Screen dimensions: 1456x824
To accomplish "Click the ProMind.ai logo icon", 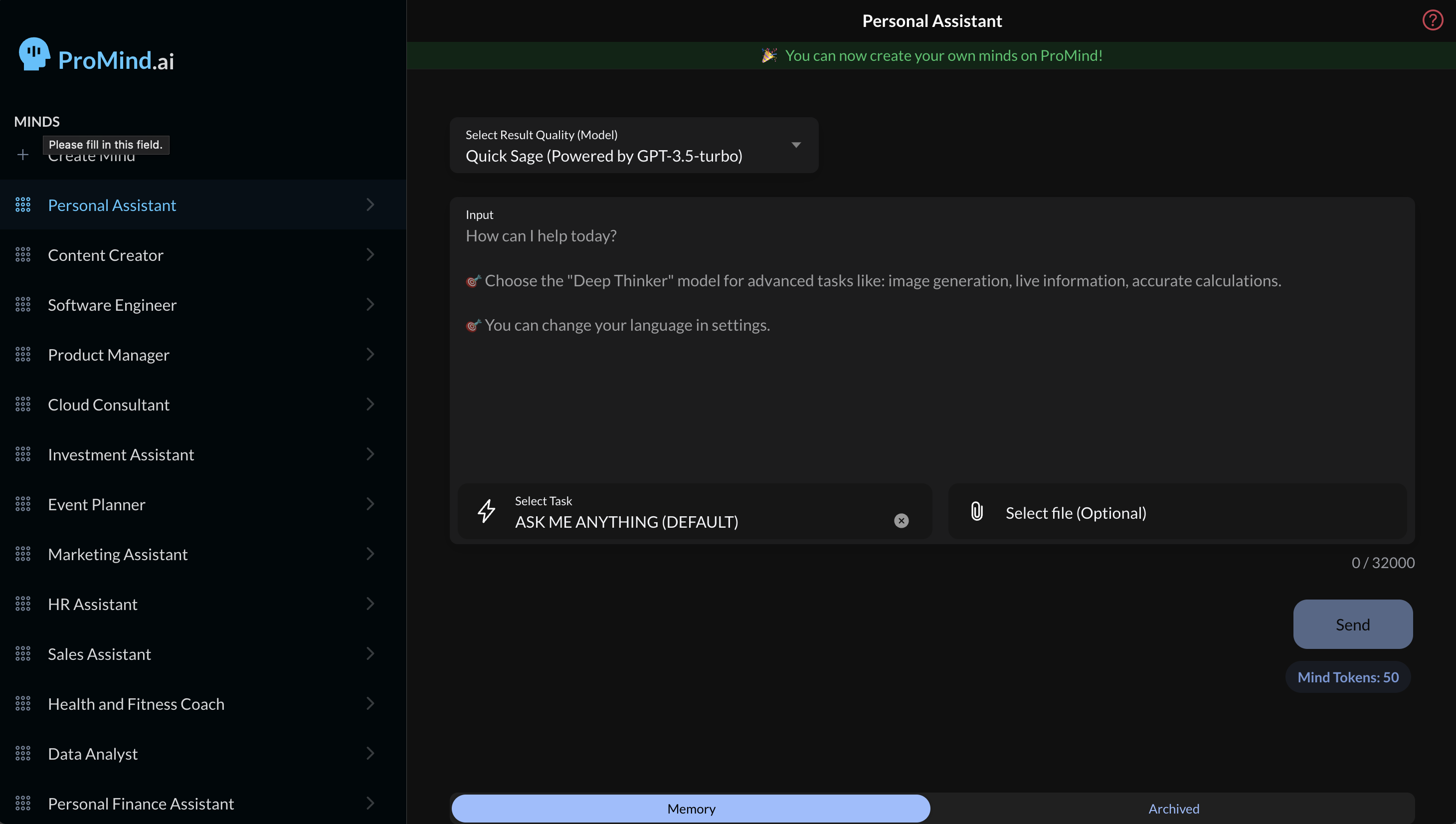I will [x=33, y=54].
